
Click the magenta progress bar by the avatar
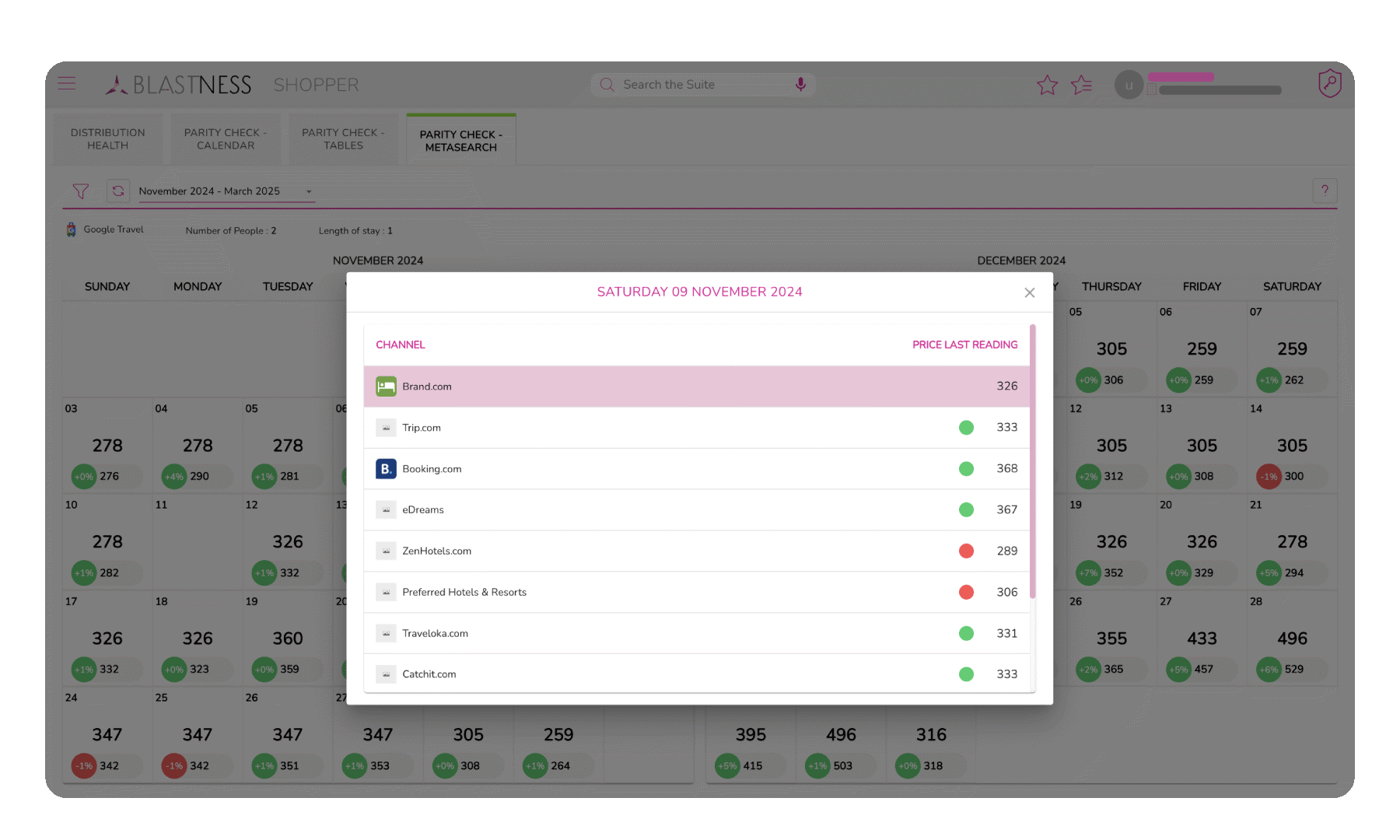(1181, 77)
